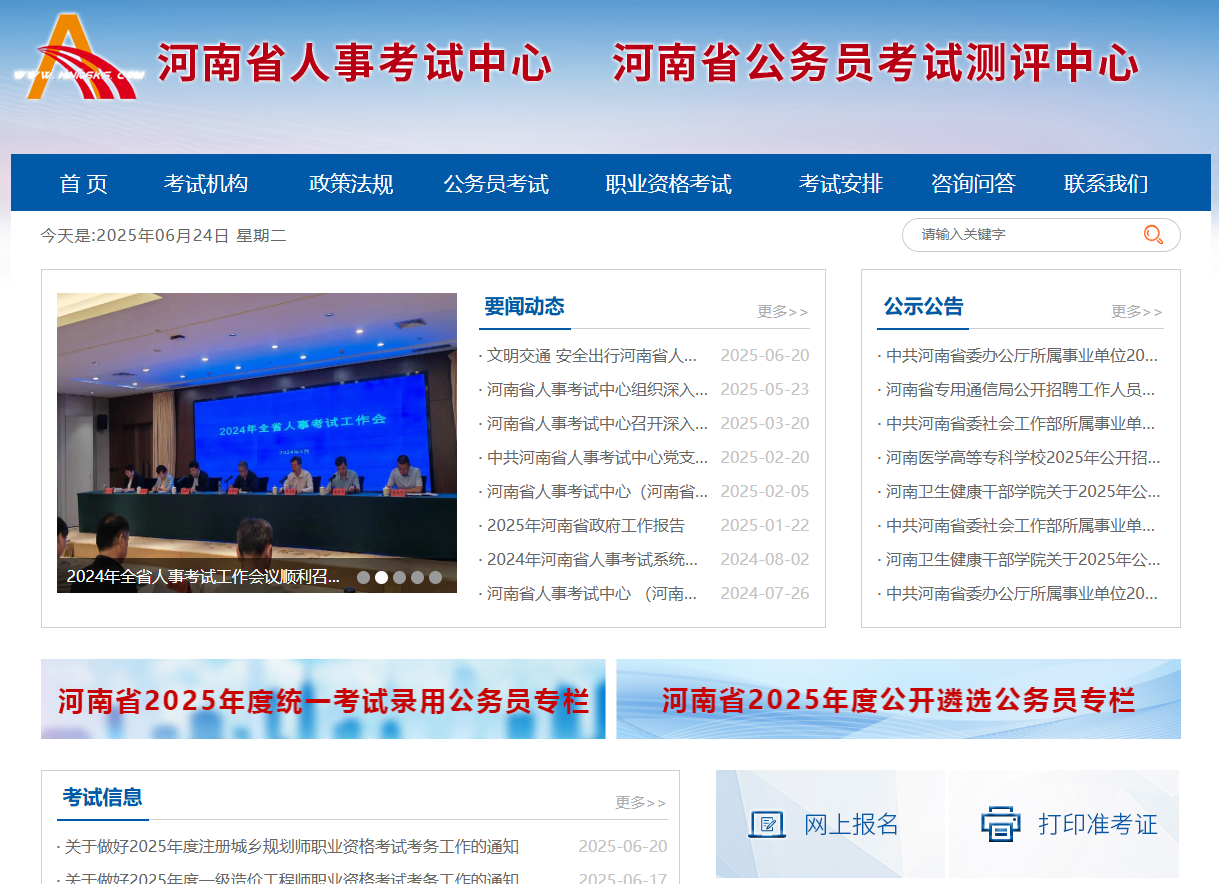The height and width of the screenshot is (884, 1219).
Task: Open the 职业资格考试 navigation menu
Action: pos(668,184)
